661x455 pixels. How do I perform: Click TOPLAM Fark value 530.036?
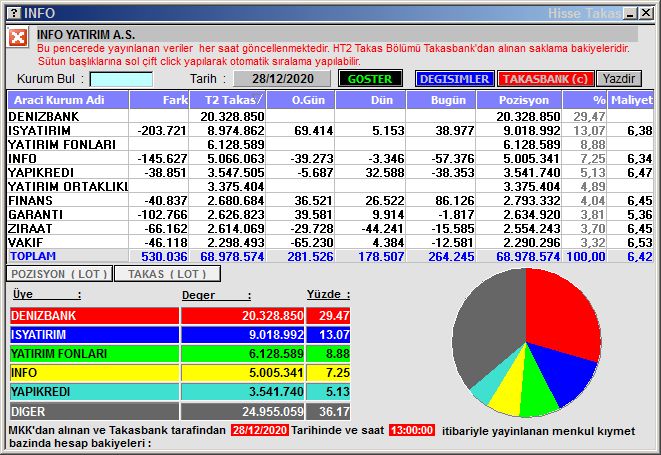164,256
